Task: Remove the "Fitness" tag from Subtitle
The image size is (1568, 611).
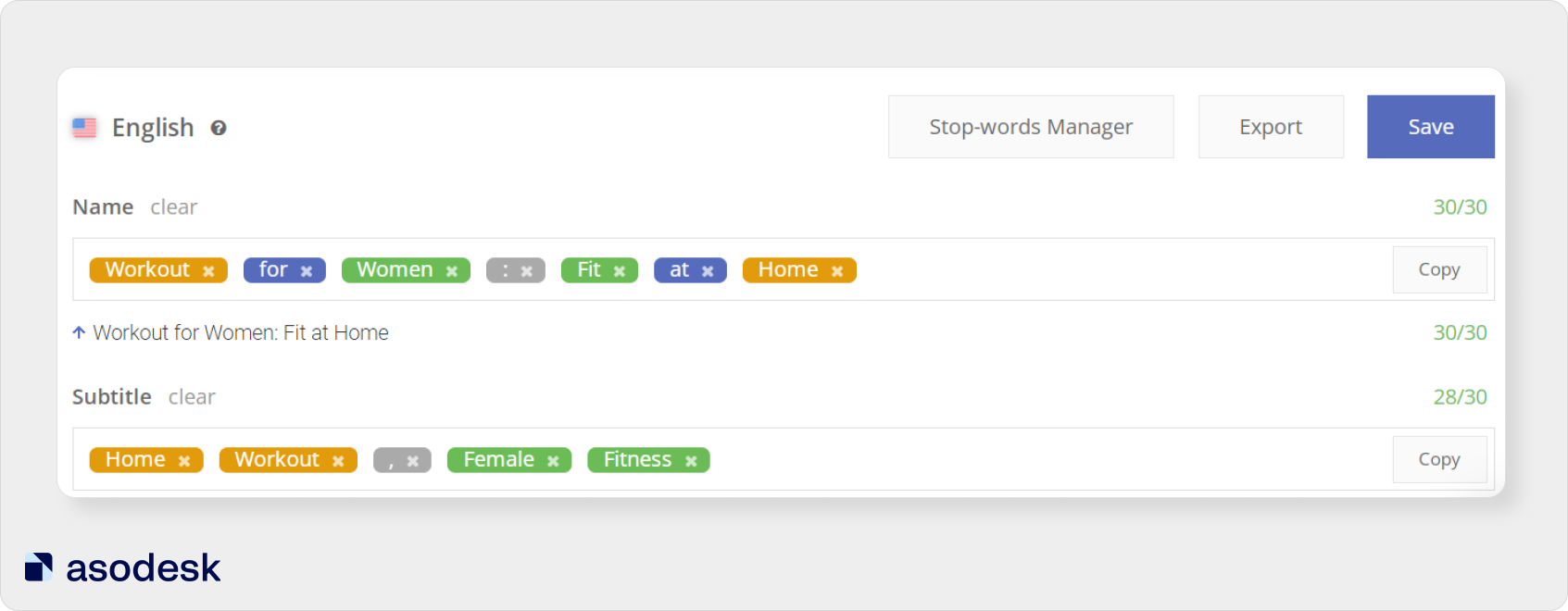Action: pyautogui.click(x=691, y=461)
